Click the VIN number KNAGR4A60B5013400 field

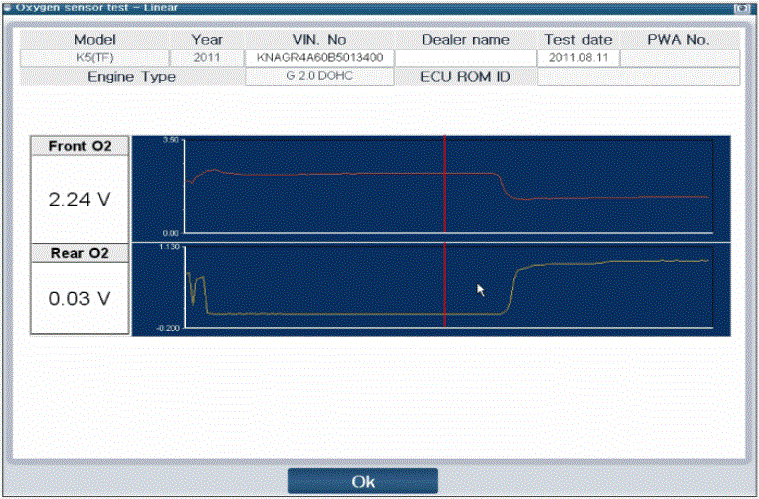coord(320,58)
